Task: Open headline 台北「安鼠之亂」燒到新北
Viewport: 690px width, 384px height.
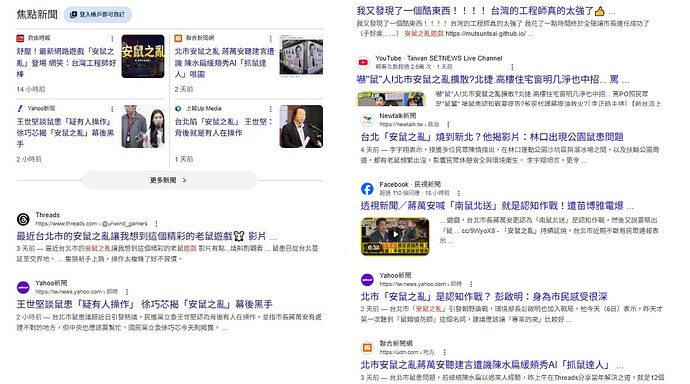Action: (x=492, y=137)
